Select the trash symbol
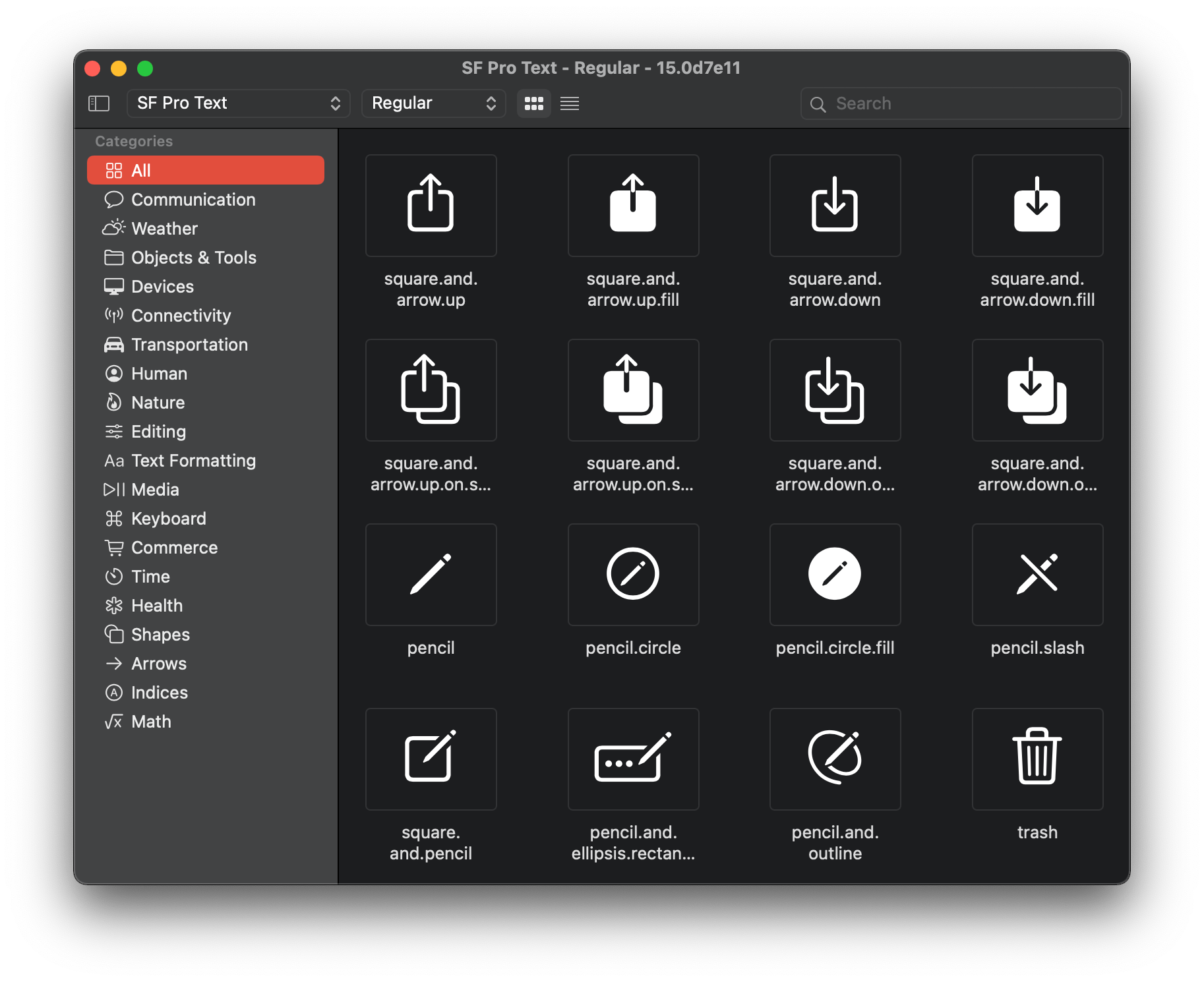This screenshot has width=1204, height=982. click(x=1037, y=759)
